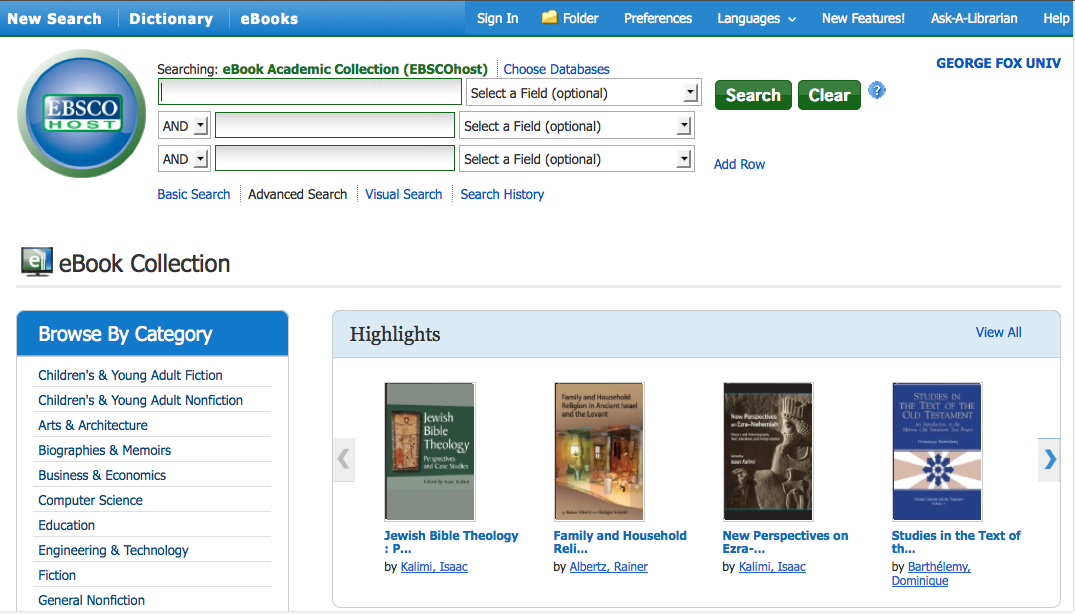Open Help in top bar
Screen dimensions: 1075x614
(1056, 19)
